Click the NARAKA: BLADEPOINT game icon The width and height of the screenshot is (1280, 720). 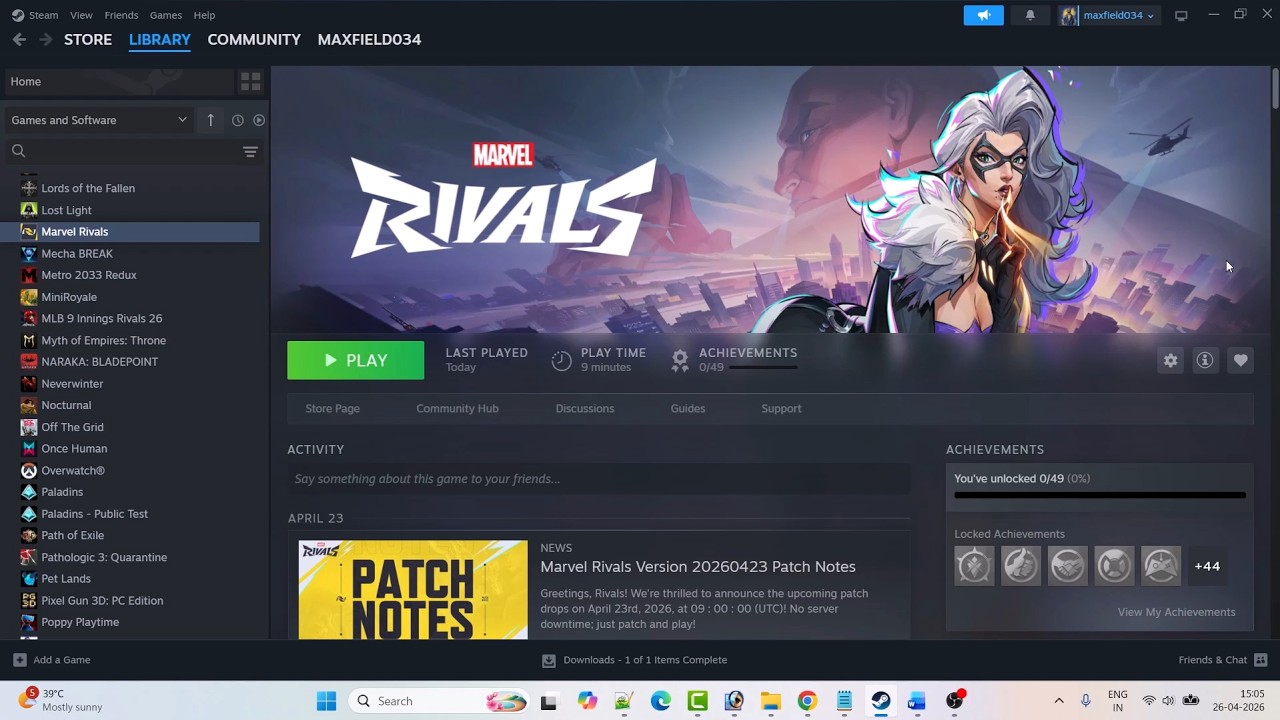click(29, 362)
